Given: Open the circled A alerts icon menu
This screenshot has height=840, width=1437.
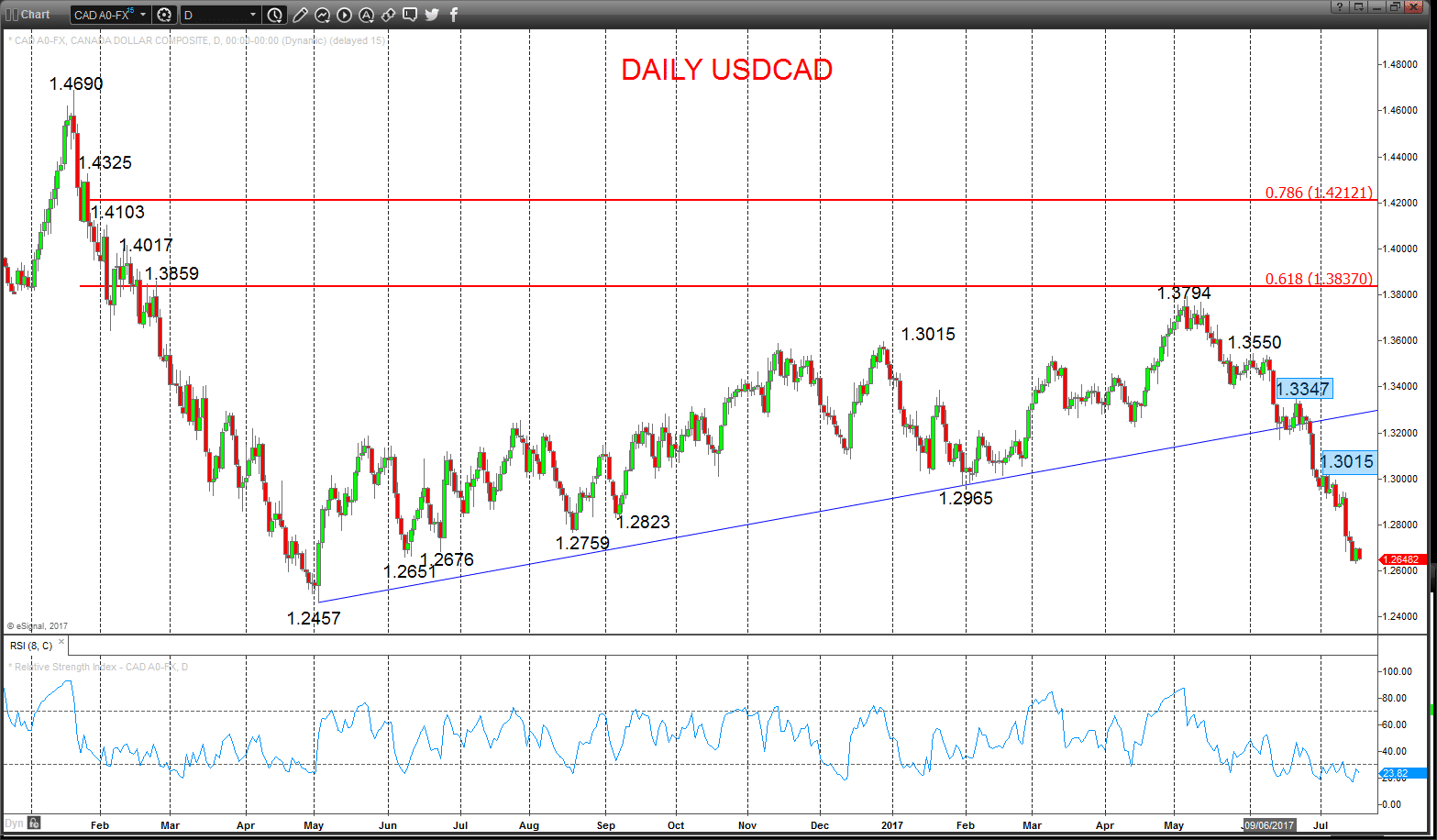Looking at the screenshot, I should (x=366, y=15).
